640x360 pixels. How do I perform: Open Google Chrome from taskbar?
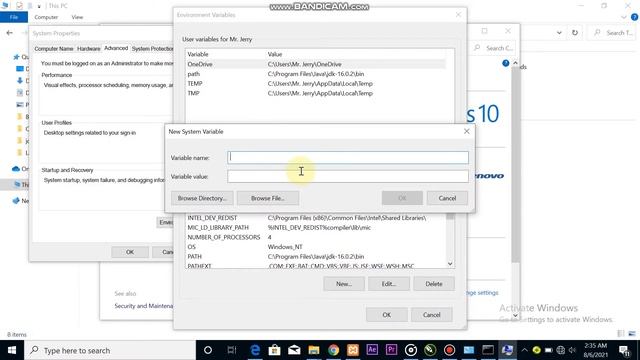click(x=333, y=350)
